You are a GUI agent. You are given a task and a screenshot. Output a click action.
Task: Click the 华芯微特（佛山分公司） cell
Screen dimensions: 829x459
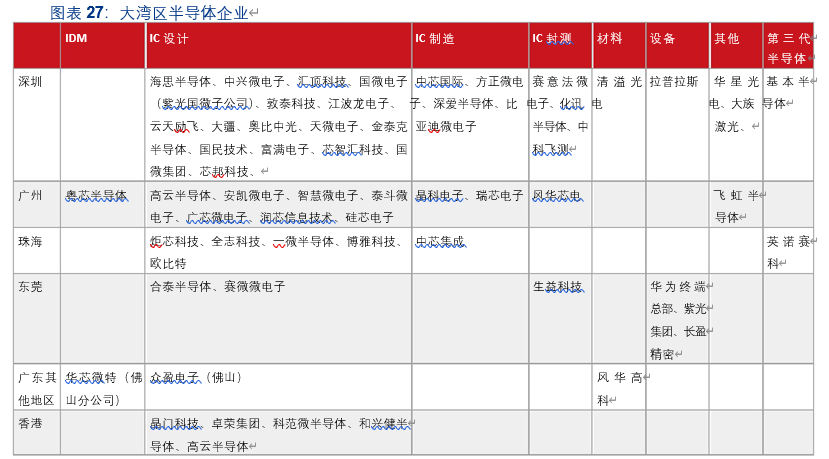(104, 389)
